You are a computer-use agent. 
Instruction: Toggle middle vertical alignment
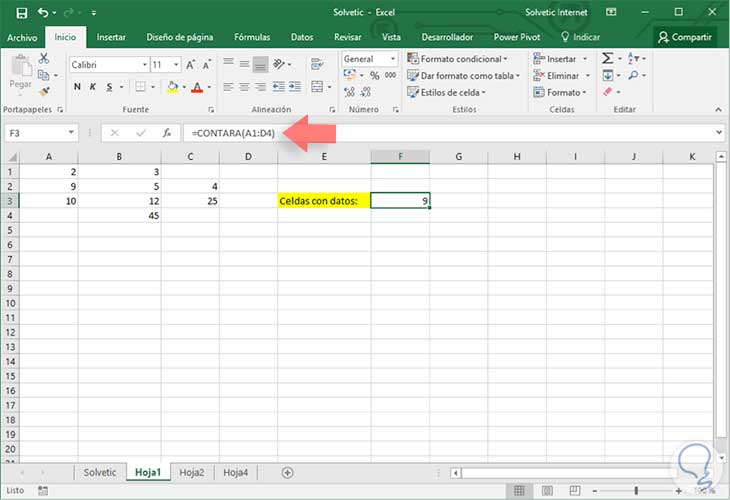(x=244, y=64)
